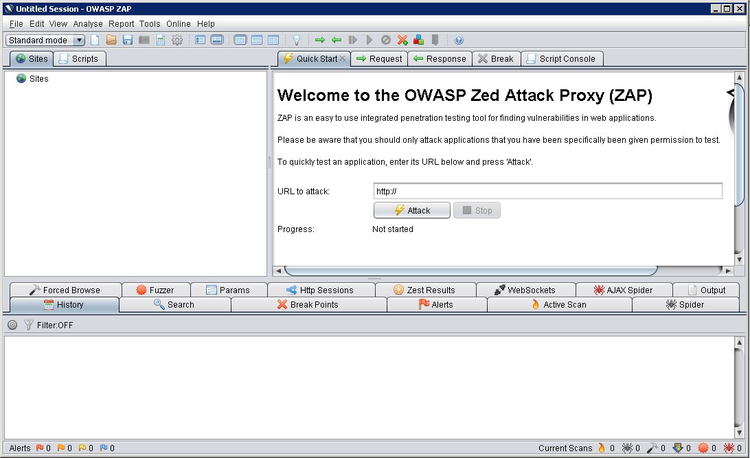Click the blue floppy Persist Session icon

coord(128,40)
